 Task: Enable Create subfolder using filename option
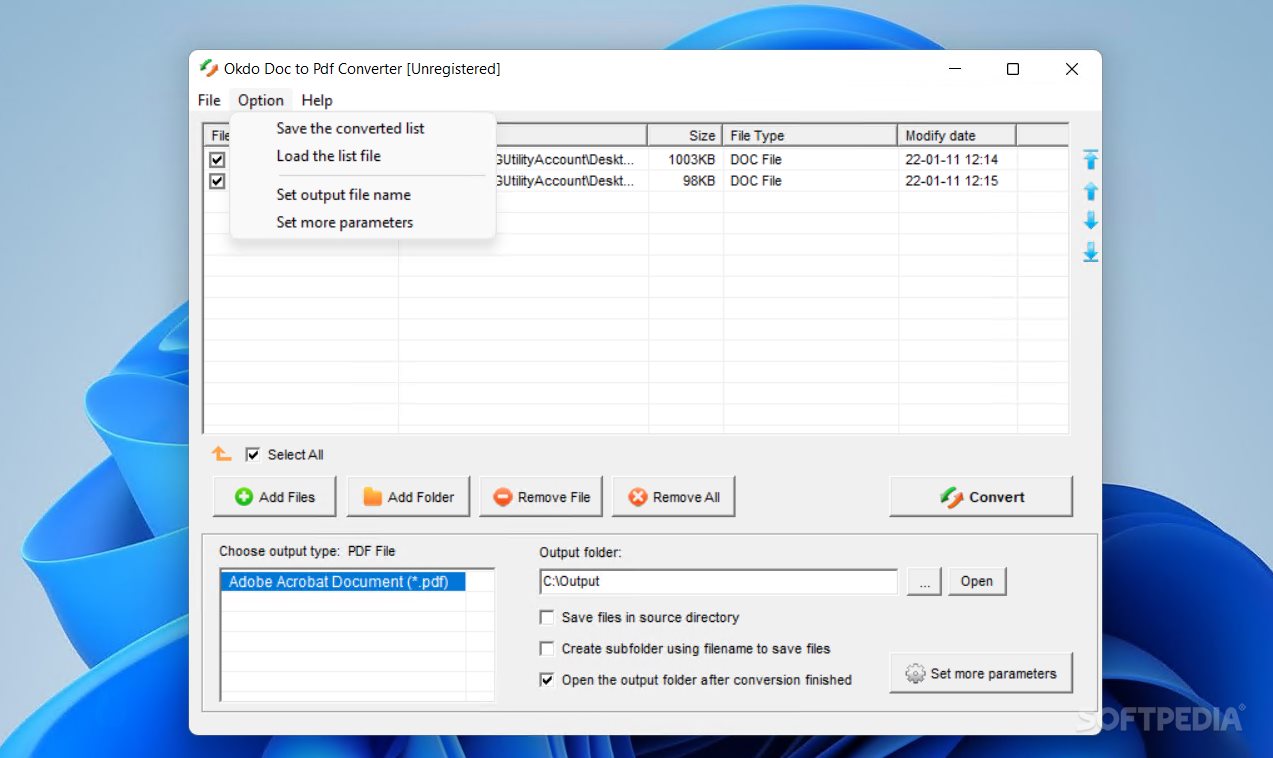(547, 648)
